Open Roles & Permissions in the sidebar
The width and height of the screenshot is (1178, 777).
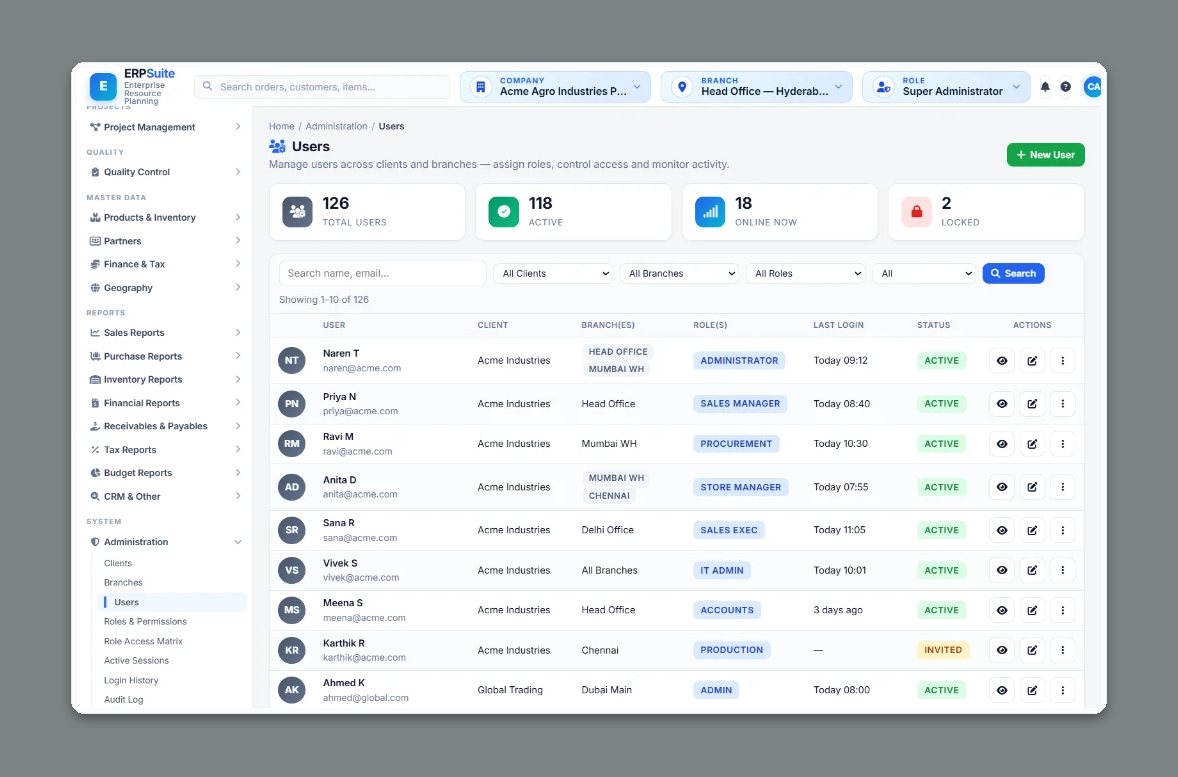[x=145, y=621]
